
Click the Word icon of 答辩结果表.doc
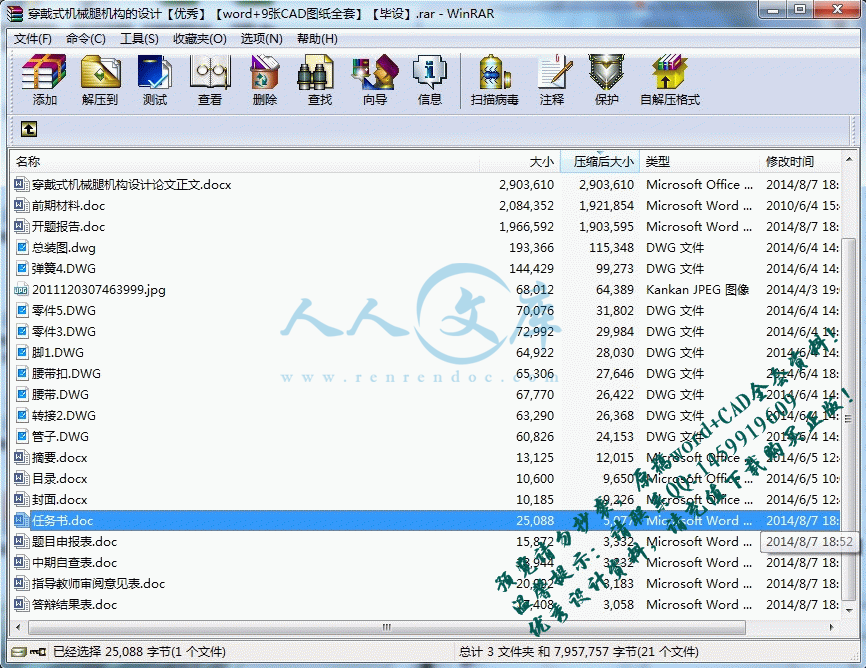pos(21,604)
